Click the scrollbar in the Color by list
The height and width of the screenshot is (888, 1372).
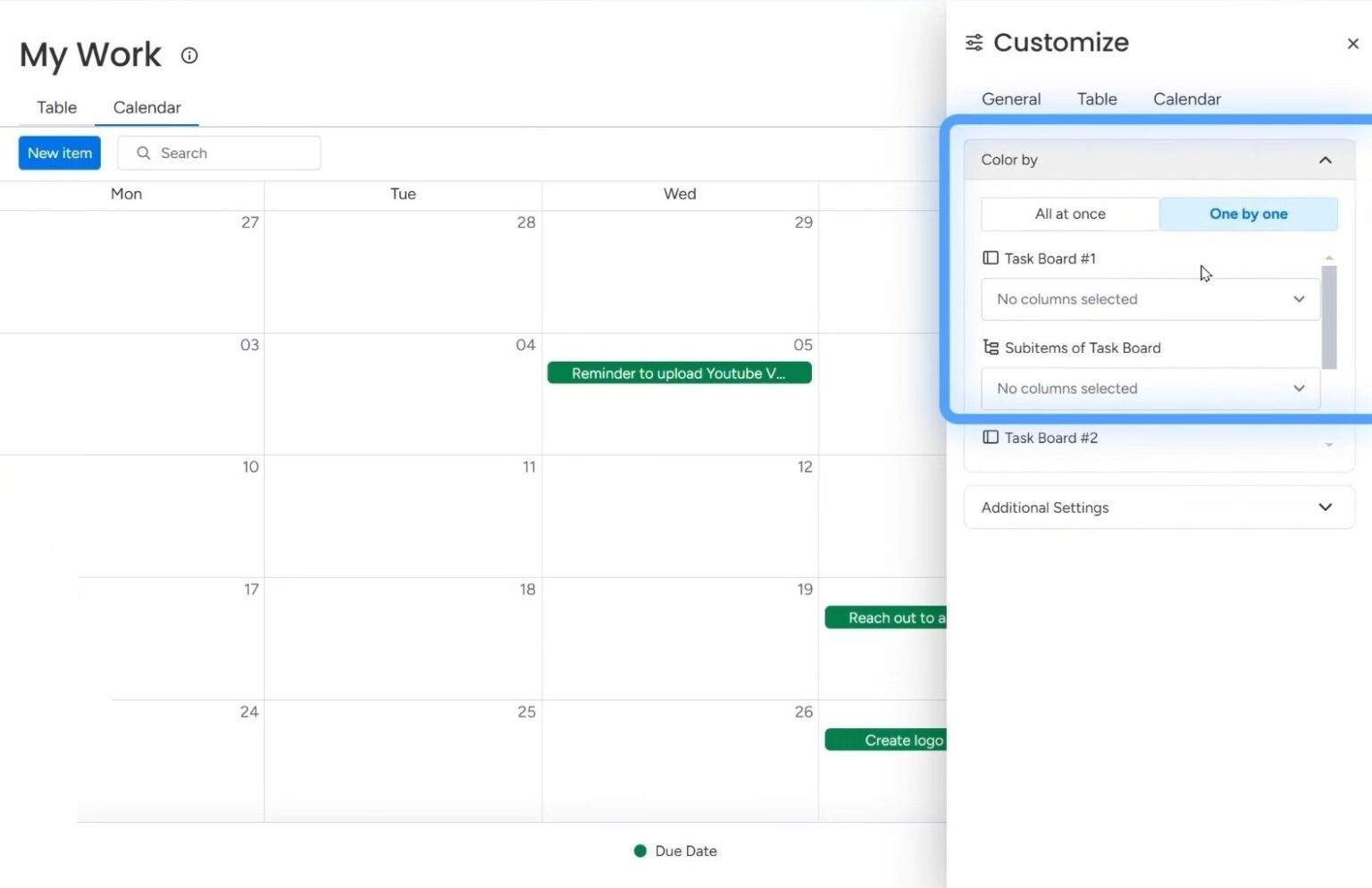(1329, 315)
